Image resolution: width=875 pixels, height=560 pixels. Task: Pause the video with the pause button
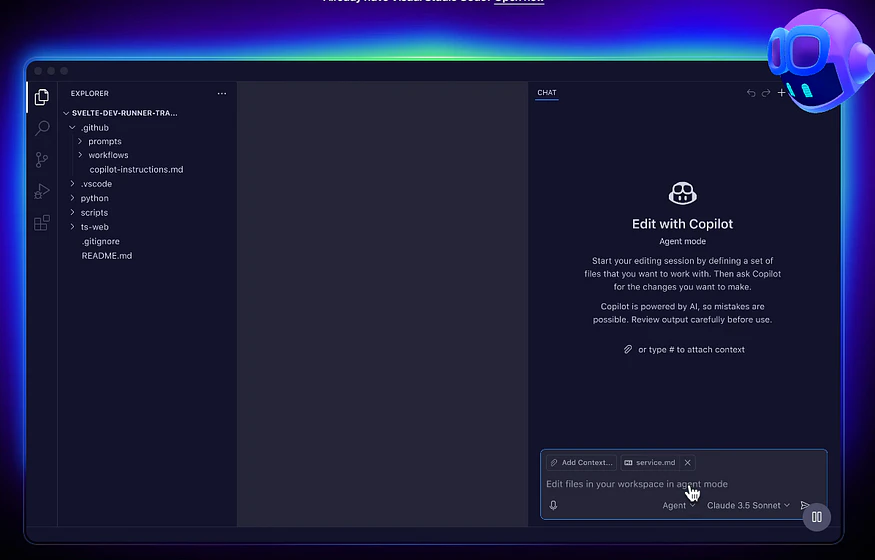pyautogui.click(x=816, y=517)
